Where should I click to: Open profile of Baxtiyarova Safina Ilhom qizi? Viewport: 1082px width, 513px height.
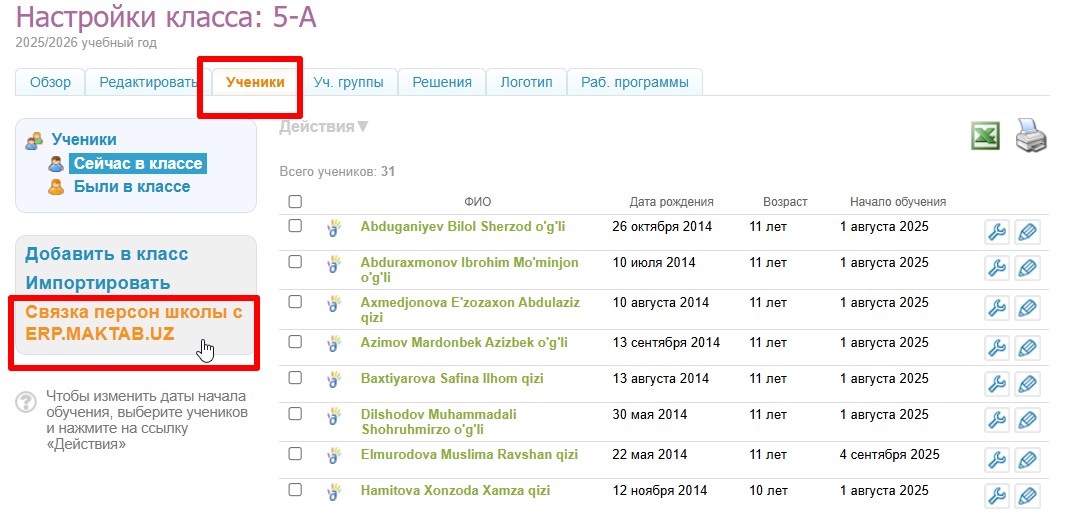(452, 378)
